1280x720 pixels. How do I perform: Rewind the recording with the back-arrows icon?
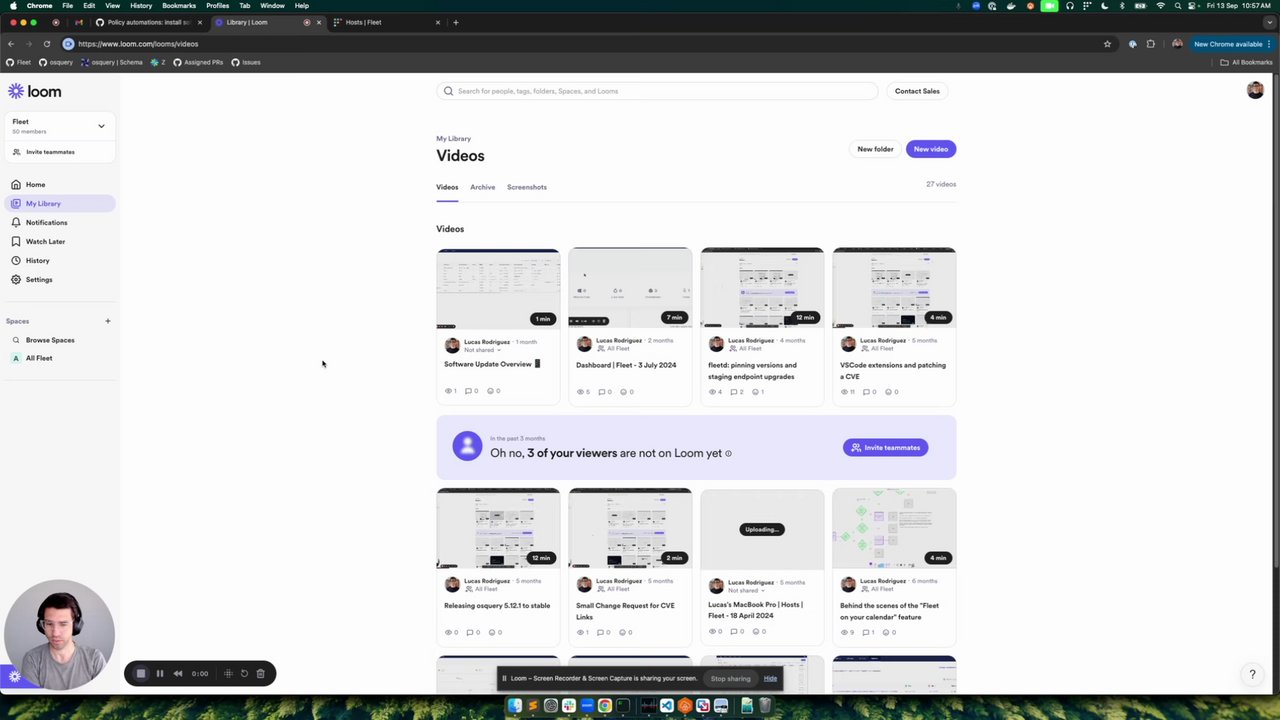click(178, 673)
